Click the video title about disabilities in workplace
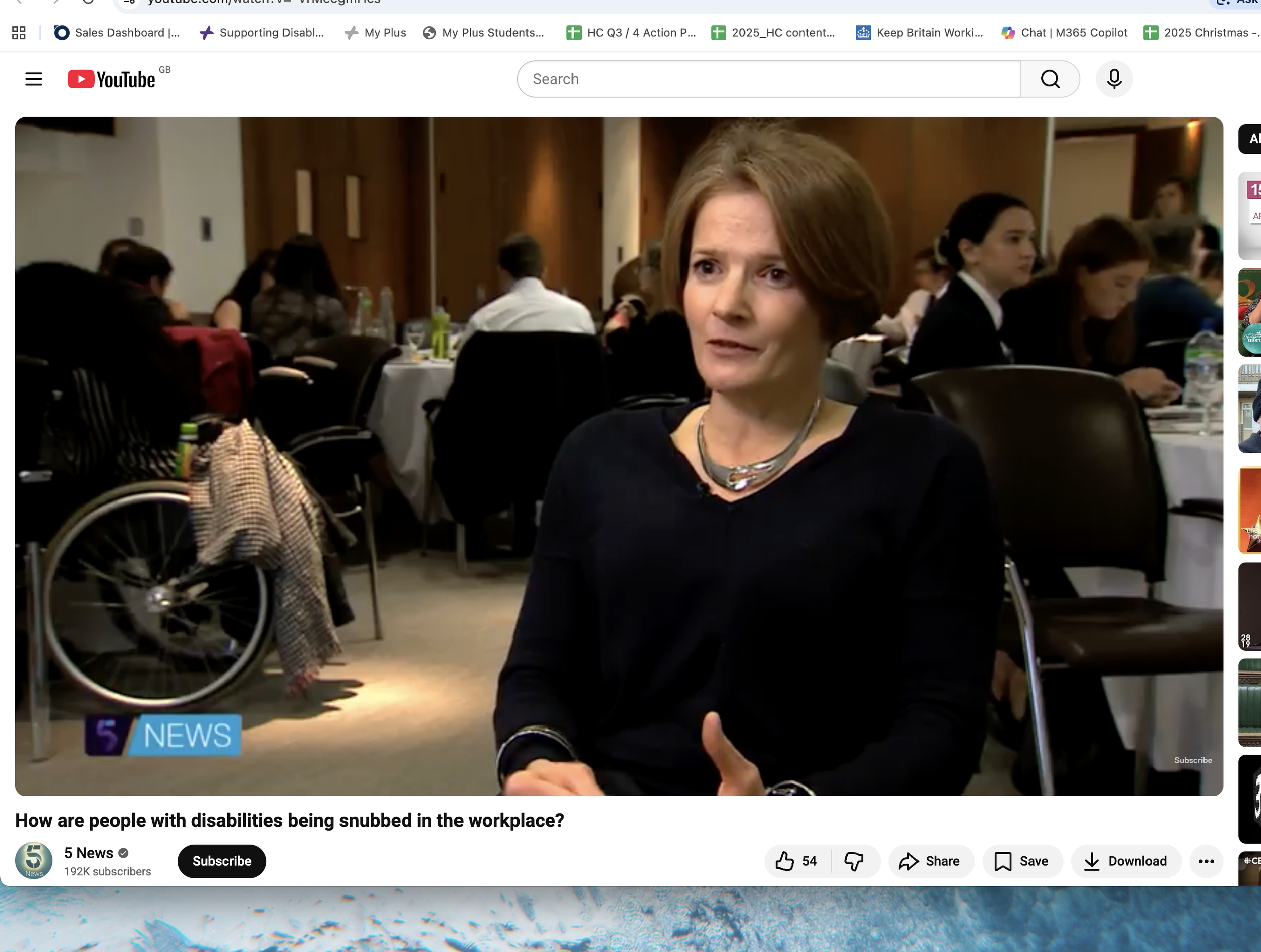1261x952 pixels. point(290,820)
